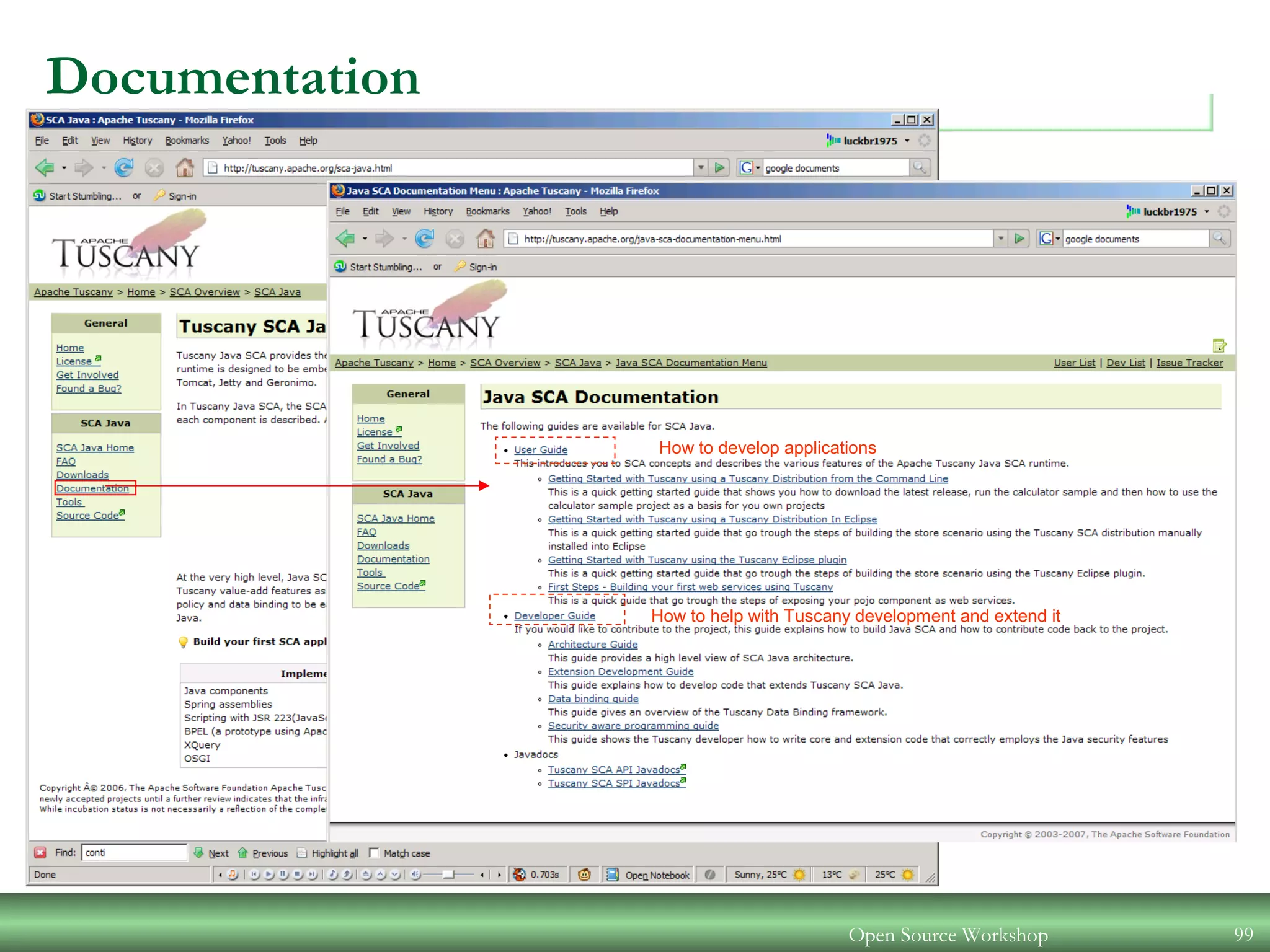Adjust the FoxyTunes volume slider
The image size is (1270, 952).
coord(450,875)
